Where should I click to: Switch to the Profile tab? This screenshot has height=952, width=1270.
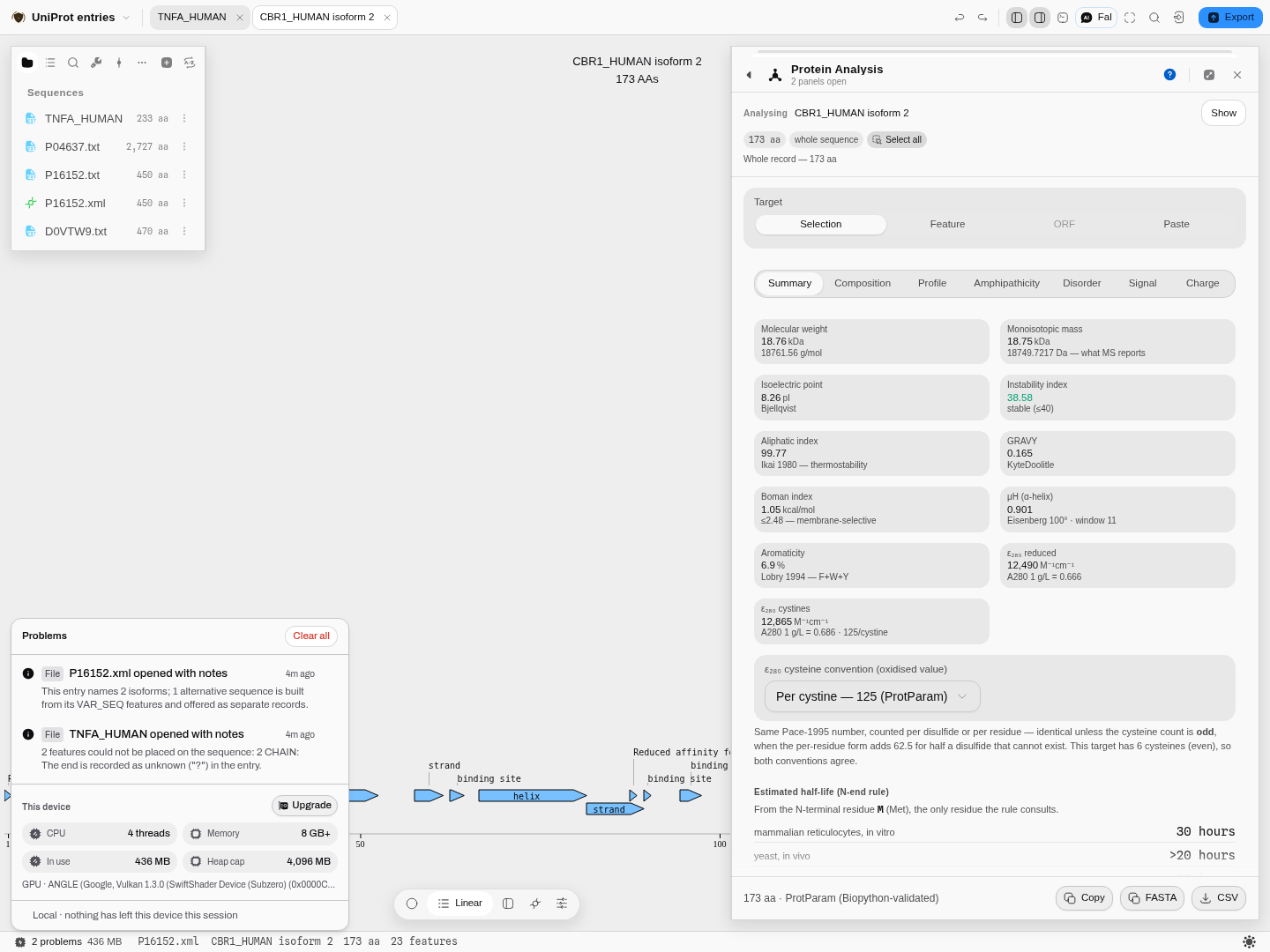click(932, 283)
